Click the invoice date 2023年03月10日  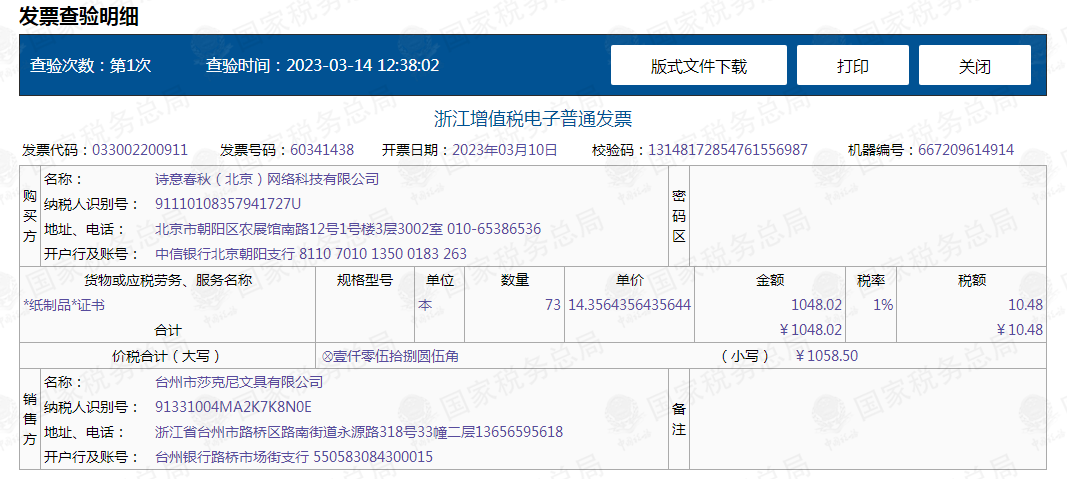click(x=505, y=150)
